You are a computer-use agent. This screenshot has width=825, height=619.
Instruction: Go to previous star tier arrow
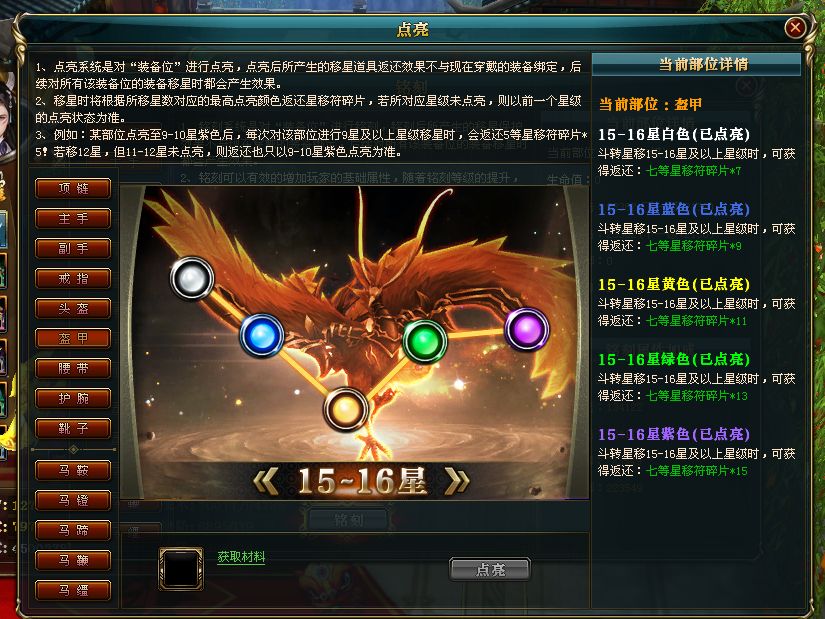pos(266,481)
